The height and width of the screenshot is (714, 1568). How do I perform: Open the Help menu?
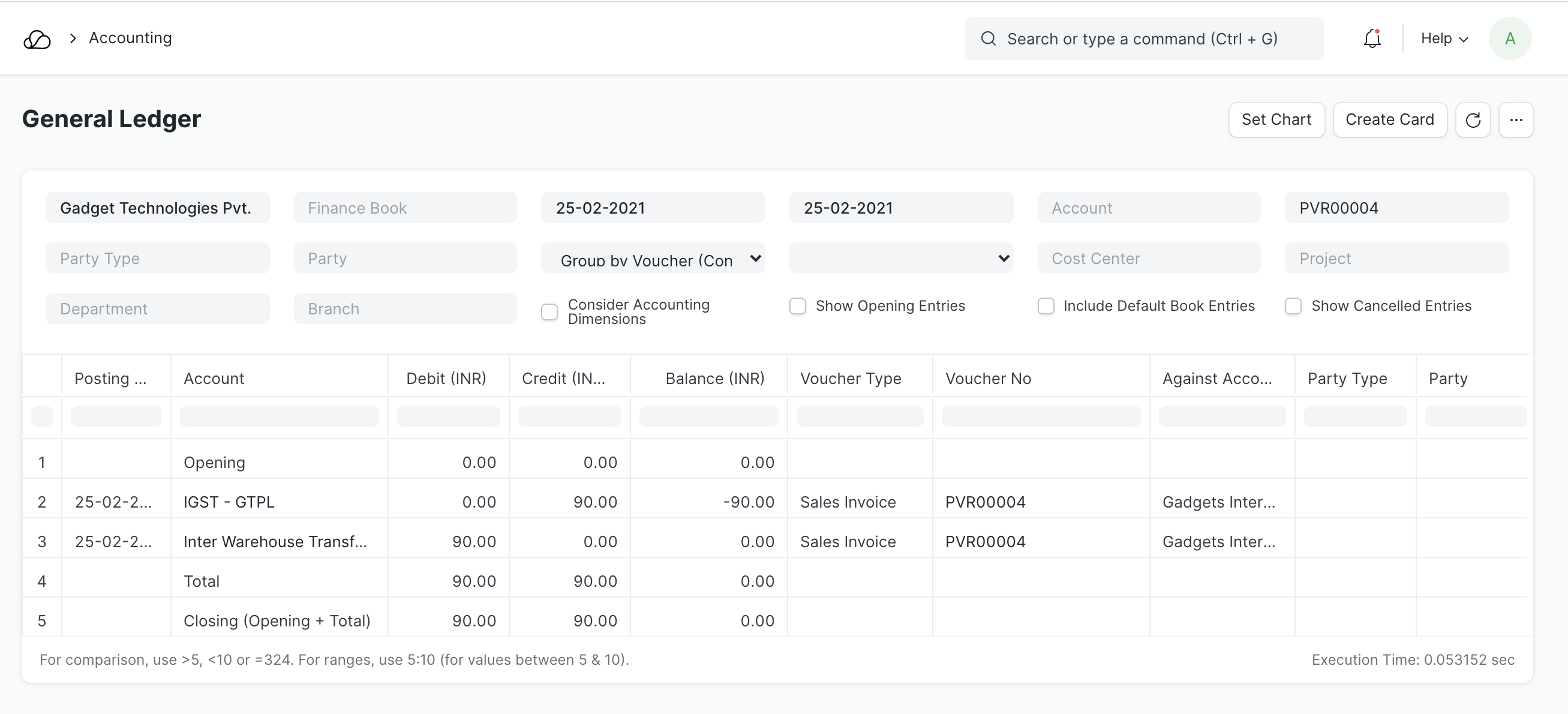coord(1444,39)
